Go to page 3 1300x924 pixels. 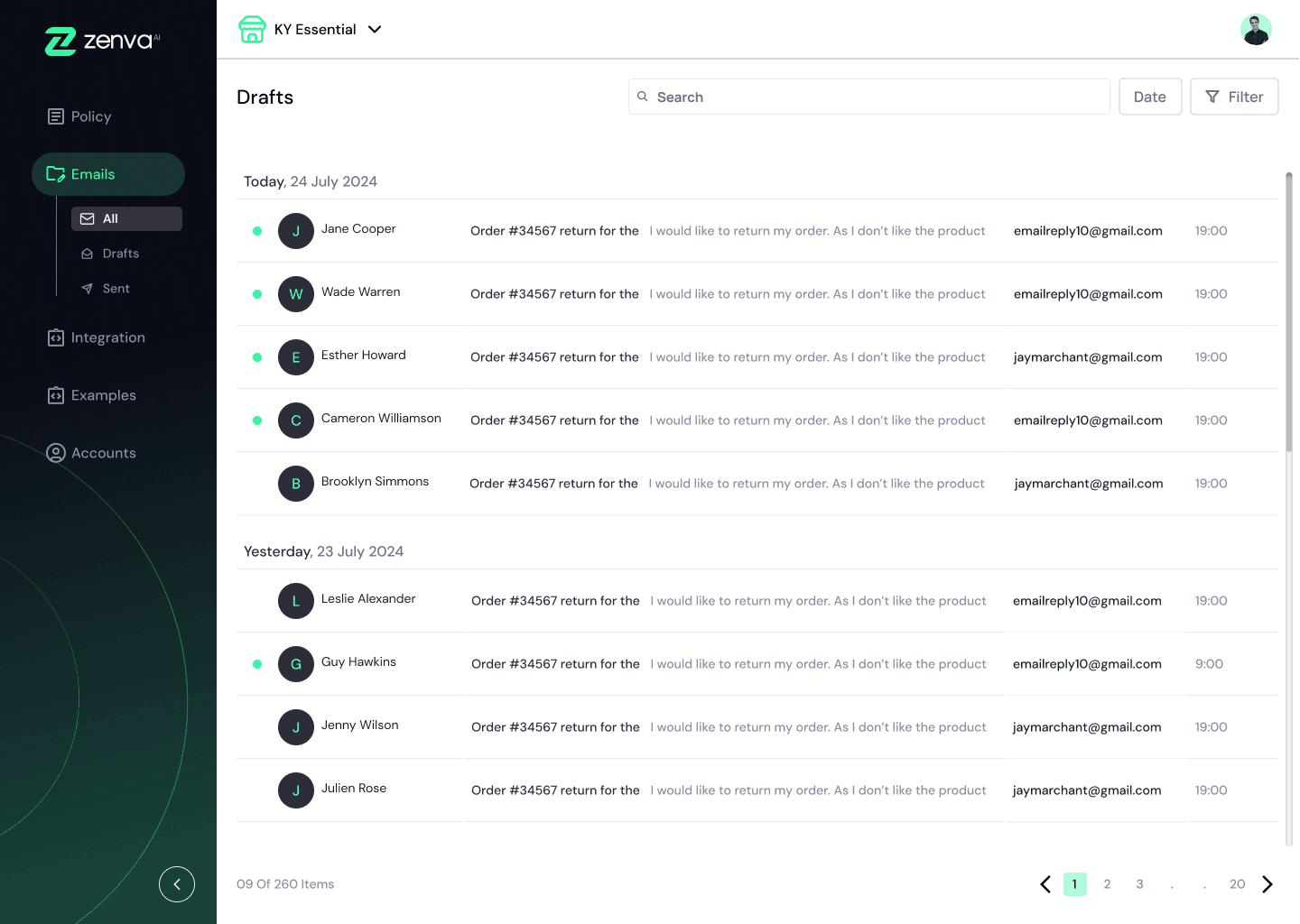(x=1140, y=884)
